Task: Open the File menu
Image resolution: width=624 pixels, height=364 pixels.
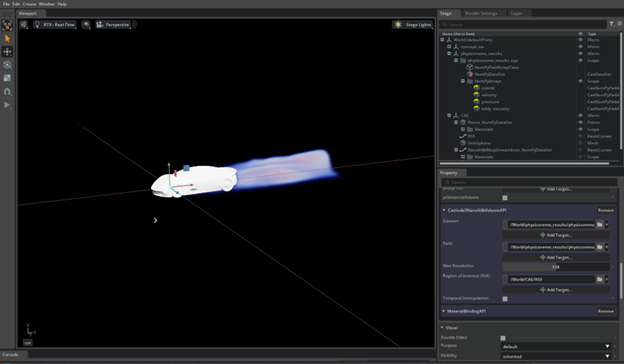Action: (6, 4)
